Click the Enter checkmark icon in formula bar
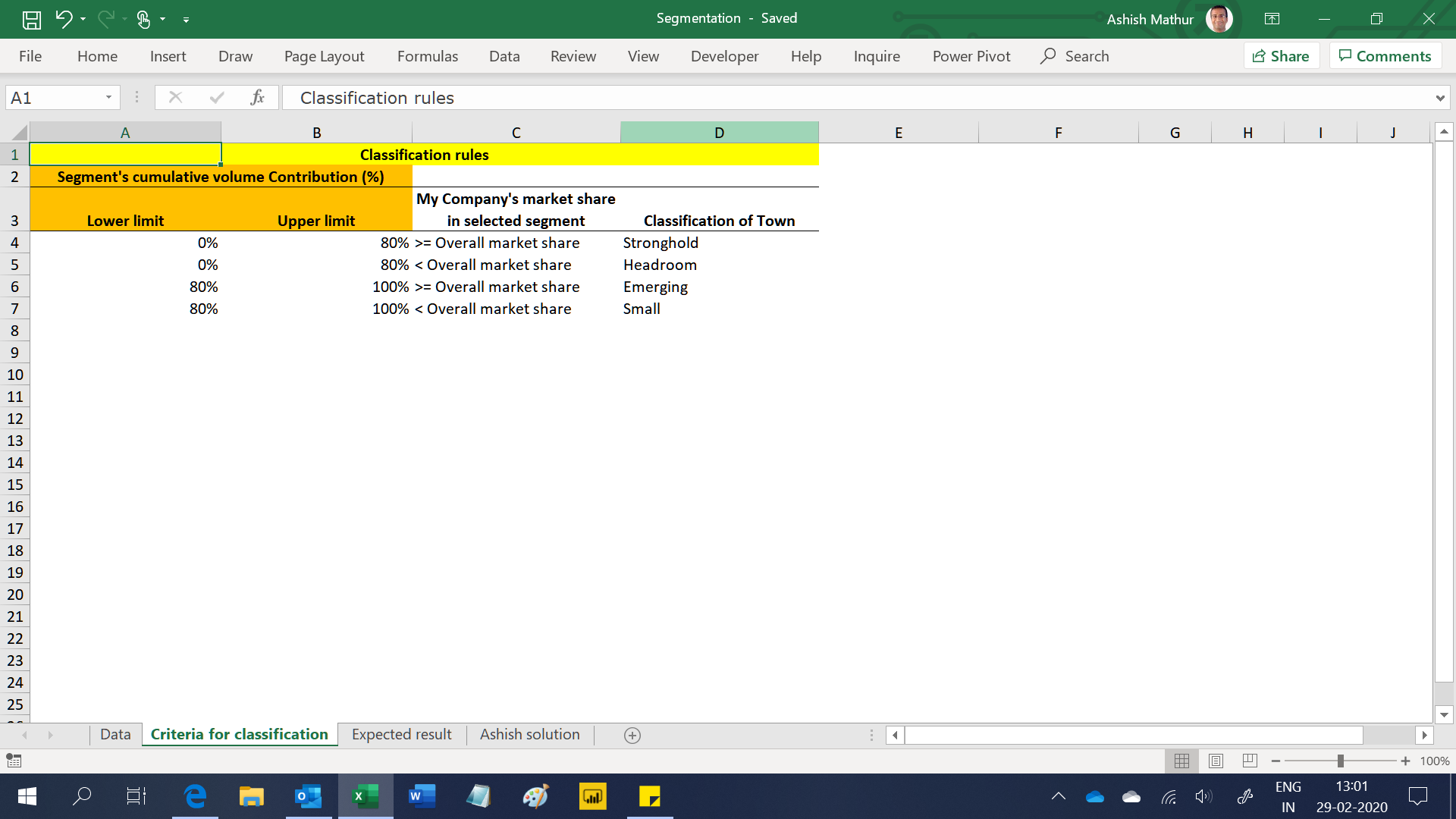The height and width of the screenshot is (819, 1456). pyautogui.click(x=217, y=97)
